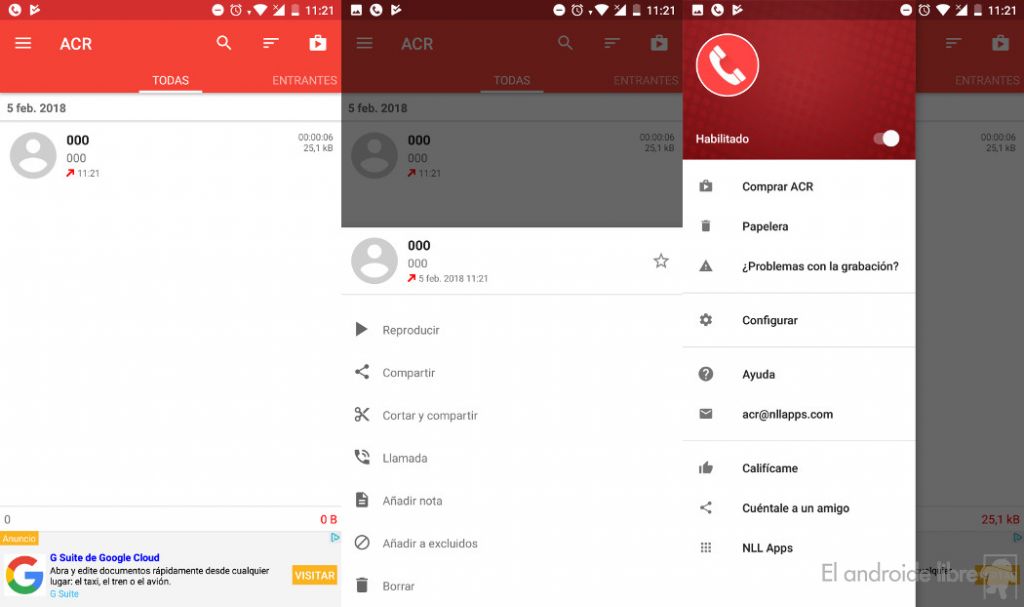Switch to the ENTRANTES tab on first screen
This screenshot has width=1024, height=607.
pos(304,80)
